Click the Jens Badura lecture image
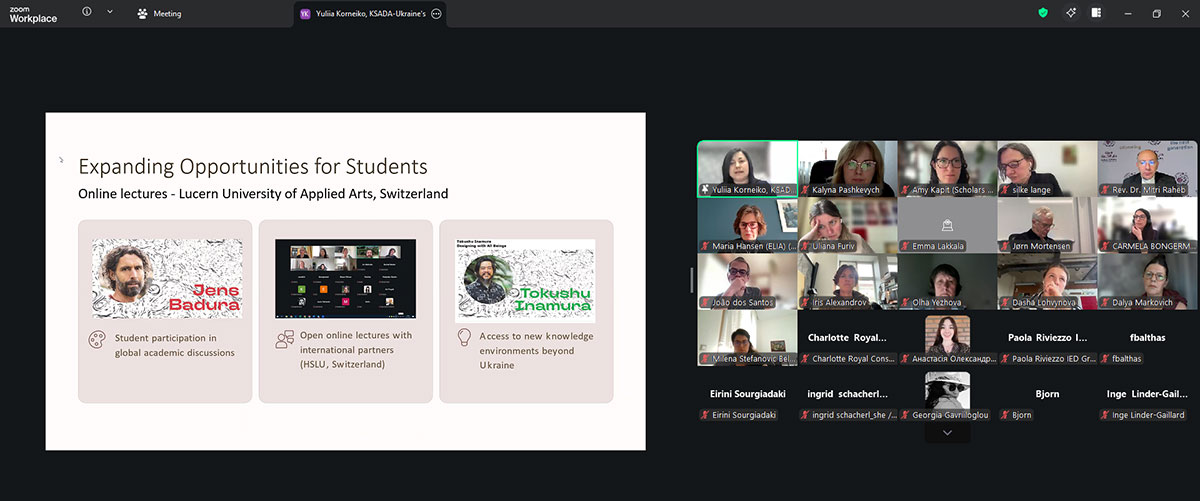 [x=167, y=279]
